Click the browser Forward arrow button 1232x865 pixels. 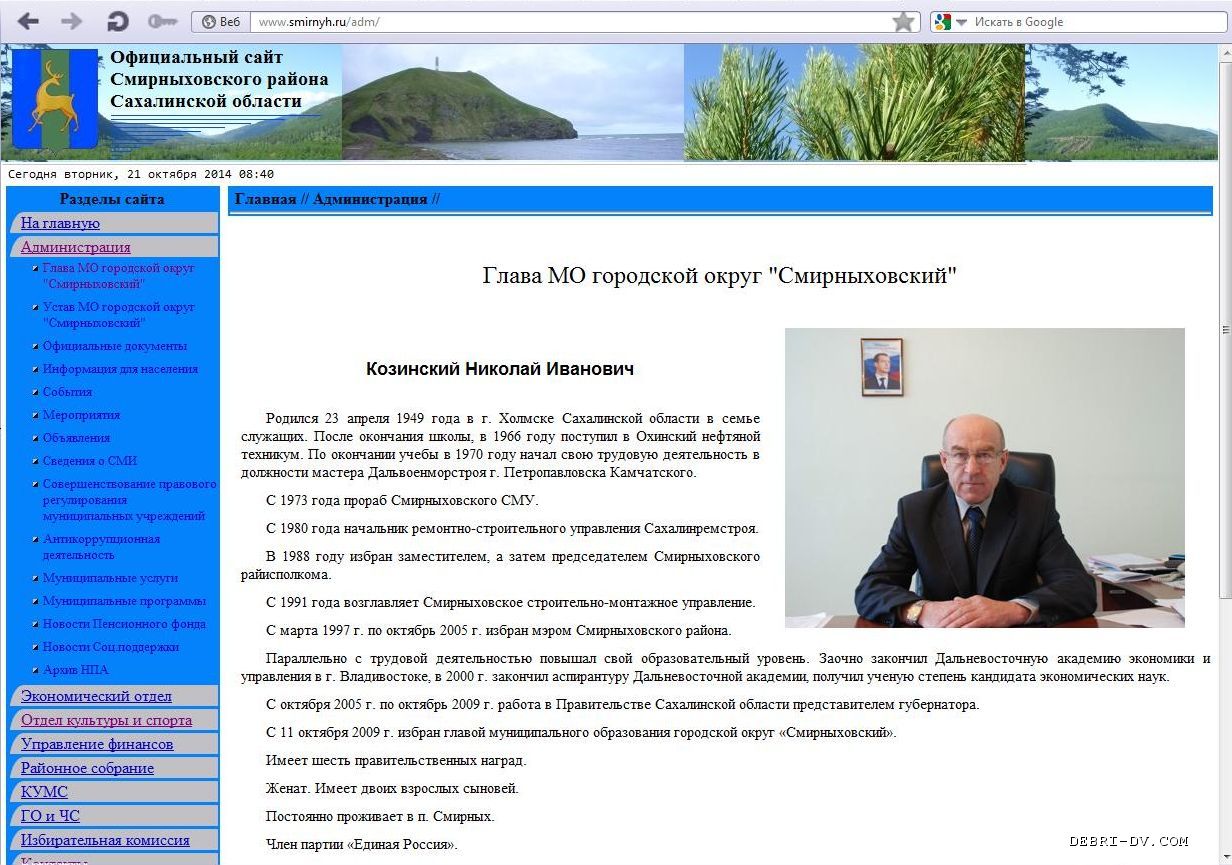click(x=71, y=21)
